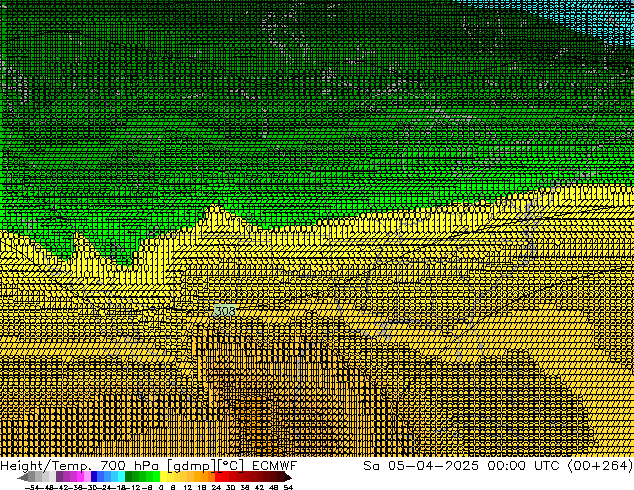The width and height of the screenshot is (634, 490).
Task: Click the 00:00 time text
Action: [x=506, y=466]
